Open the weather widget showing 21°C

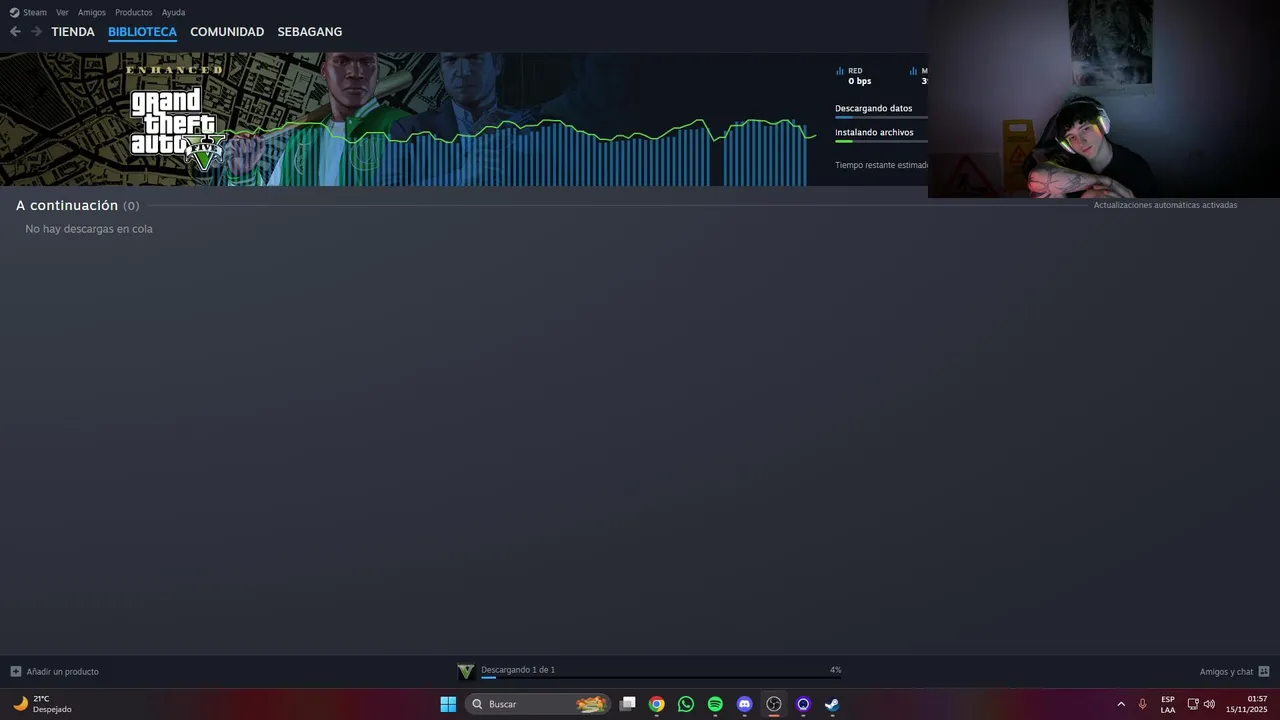(x=42, y=704)
